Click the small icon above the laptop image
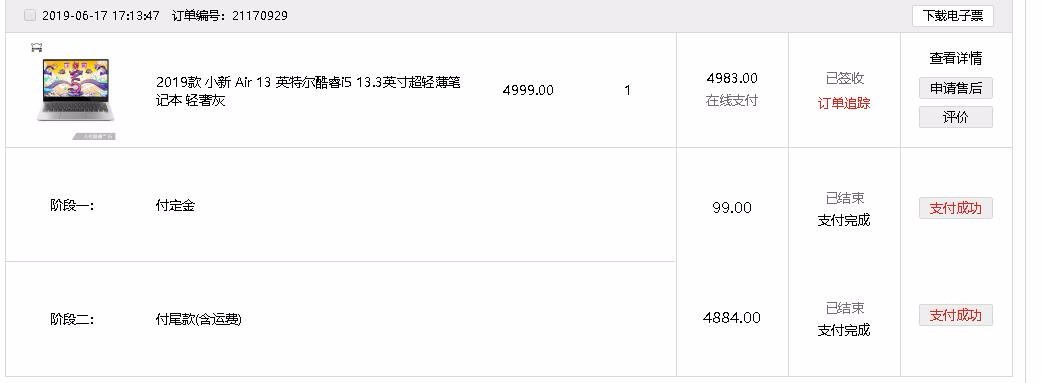Screen dimensions: 1041x383 click(37, 47)
